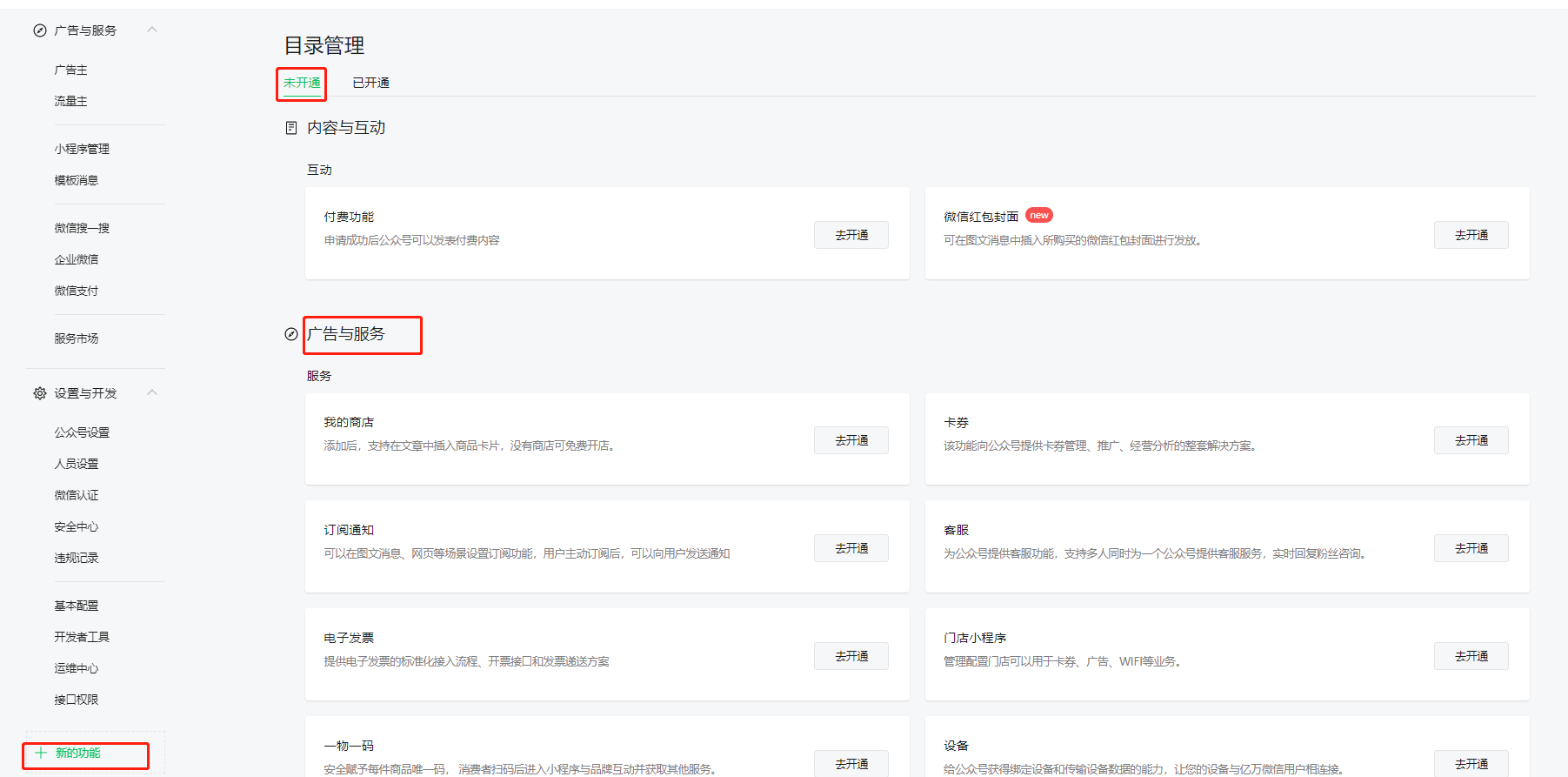
Task: Click 去开通 for 微信红包封面
Action: 1471,235
